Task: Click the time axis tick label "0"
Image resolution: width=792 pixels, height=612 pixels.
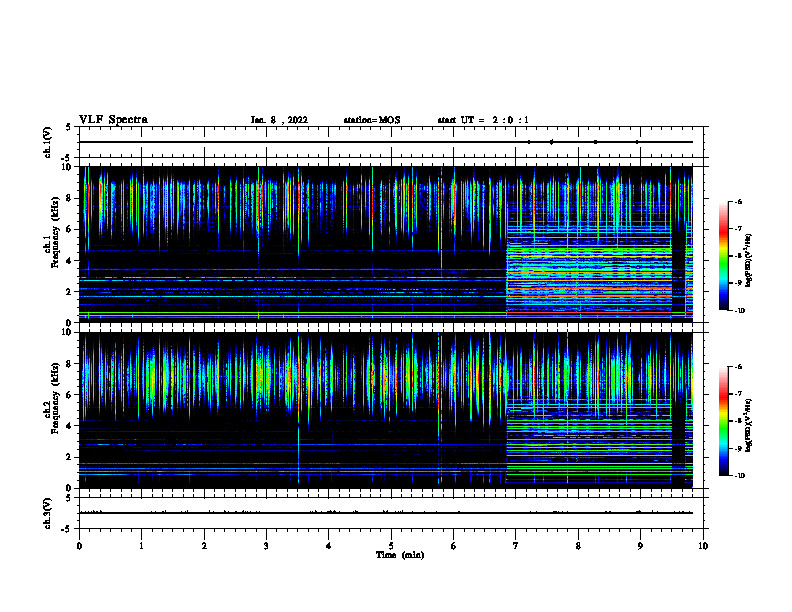Action: 79,546
